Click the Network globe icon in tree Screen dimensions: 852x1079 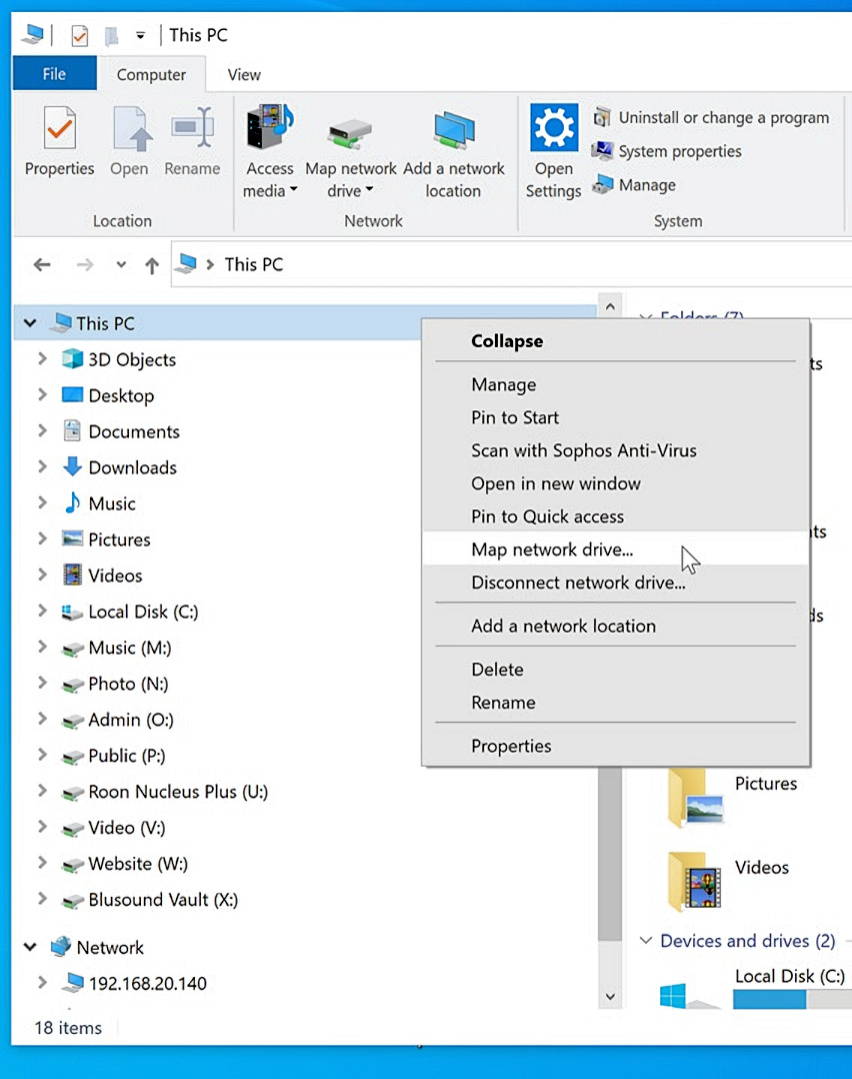point(61,947)
